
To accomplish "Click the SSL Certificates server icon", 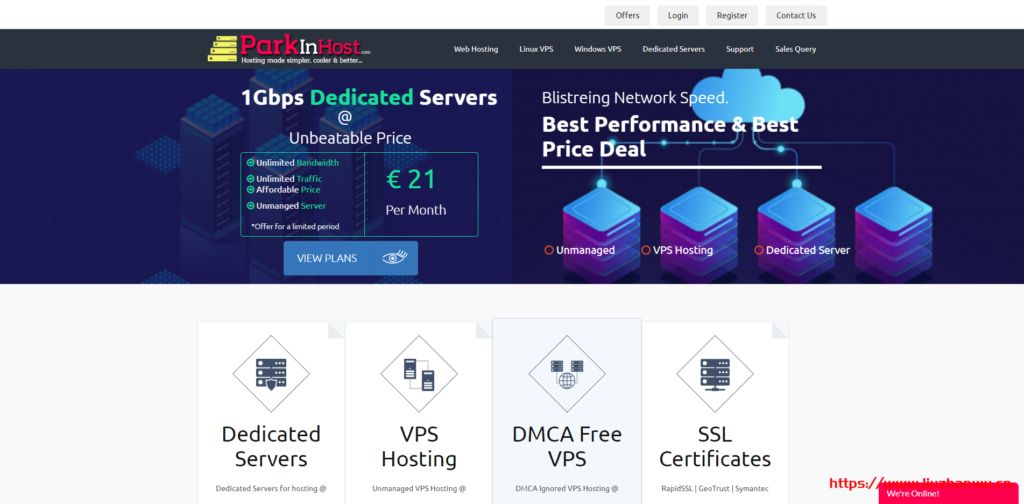I will pos(715,374).
